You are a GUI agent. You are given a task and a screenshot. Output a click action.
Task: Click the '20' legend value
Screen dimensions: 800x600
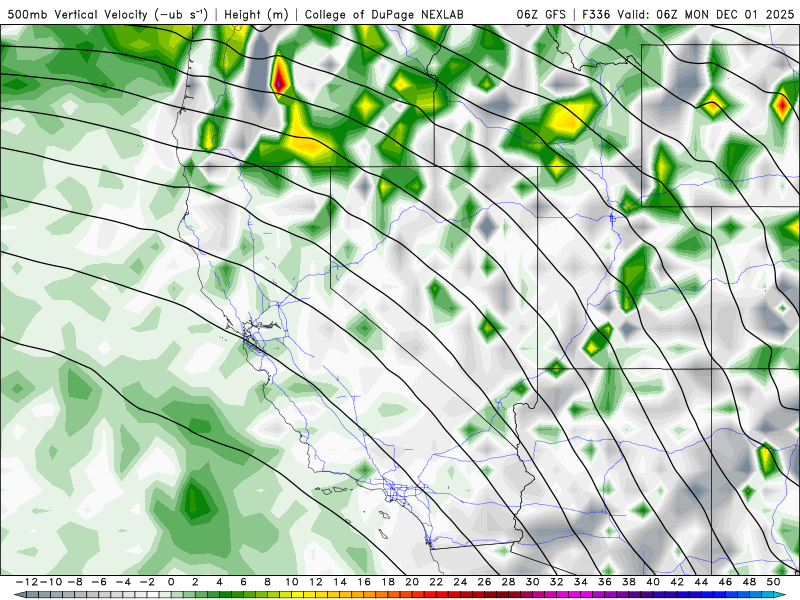(412, 582)
